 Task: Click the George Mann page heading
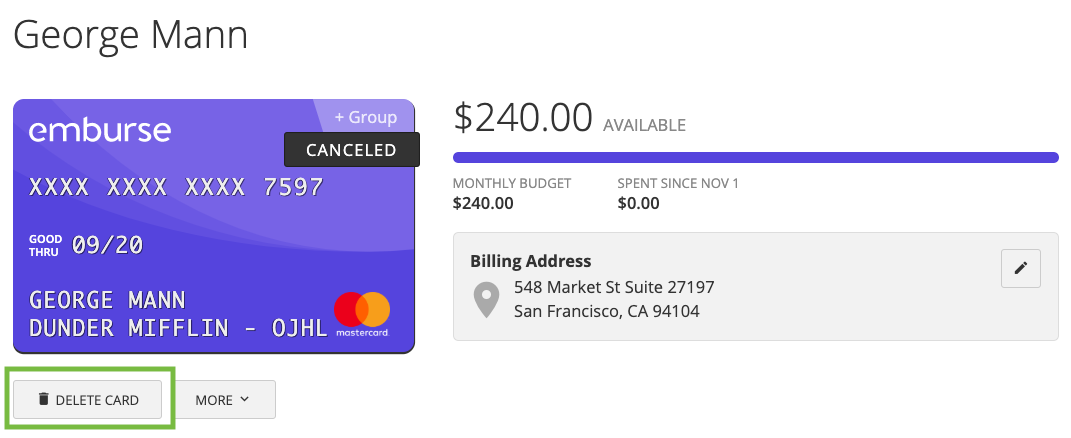(x=130, y=36)
